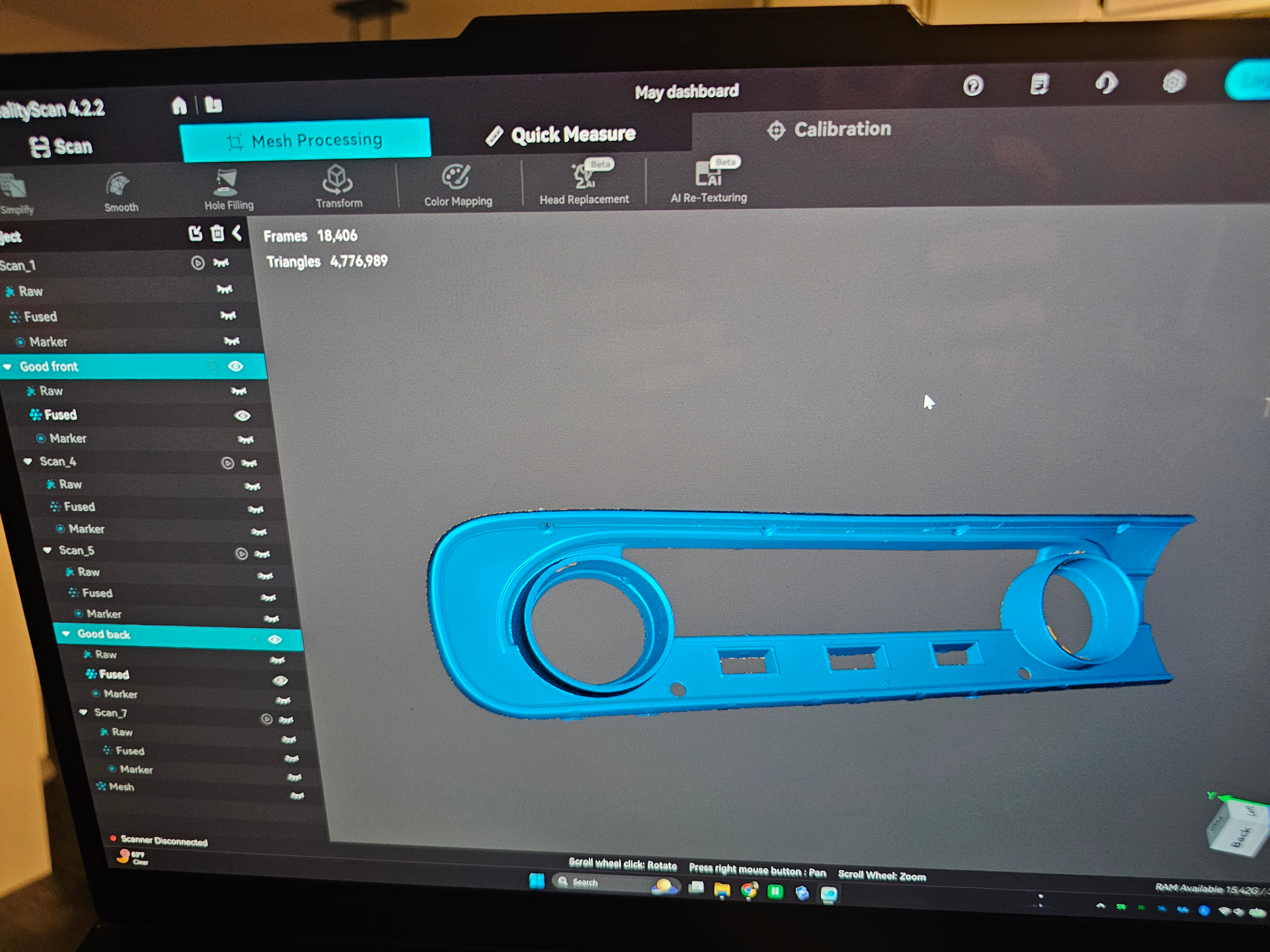Viewport: 1270px width, 952px height.
Task: Click the Task View taskbar icon
Action: click(696, 887)
